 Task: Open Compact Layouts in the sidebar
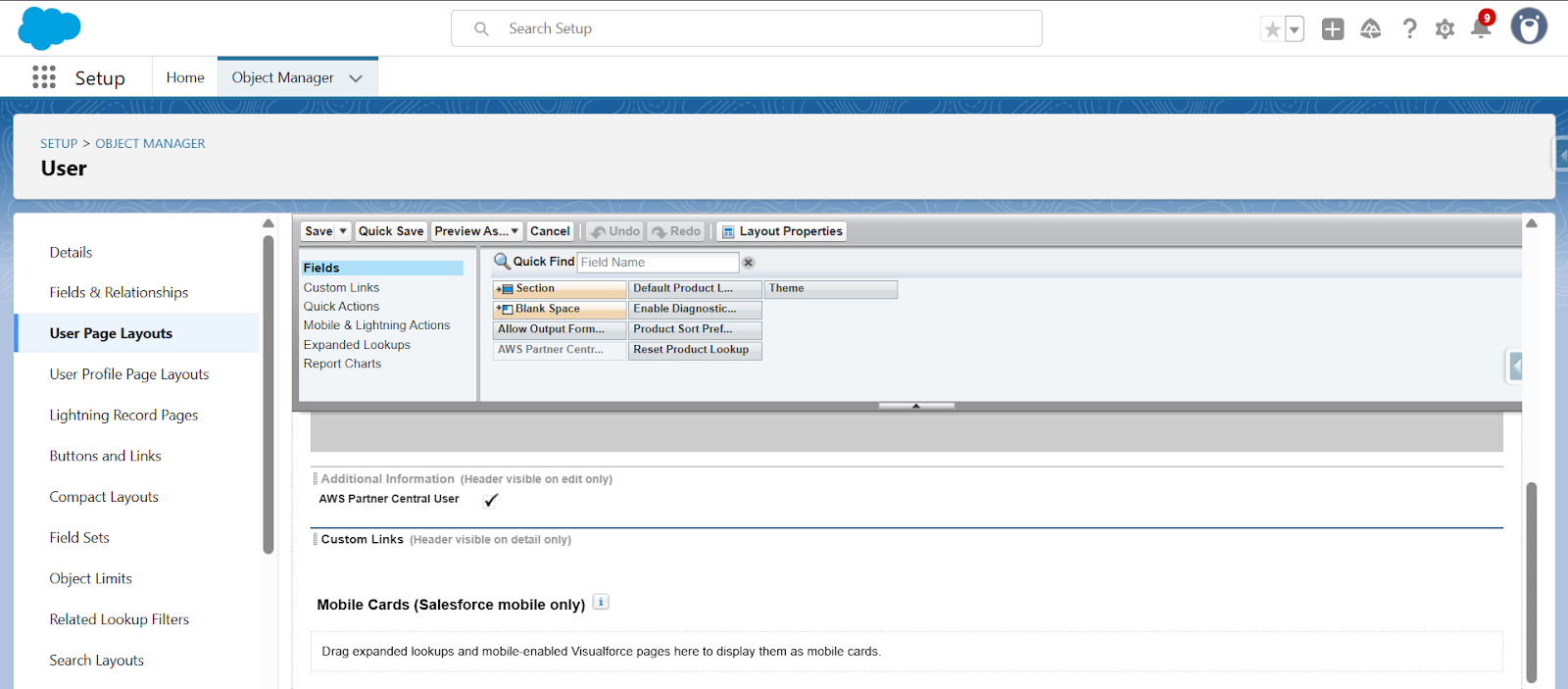click(x=104, y=497)
